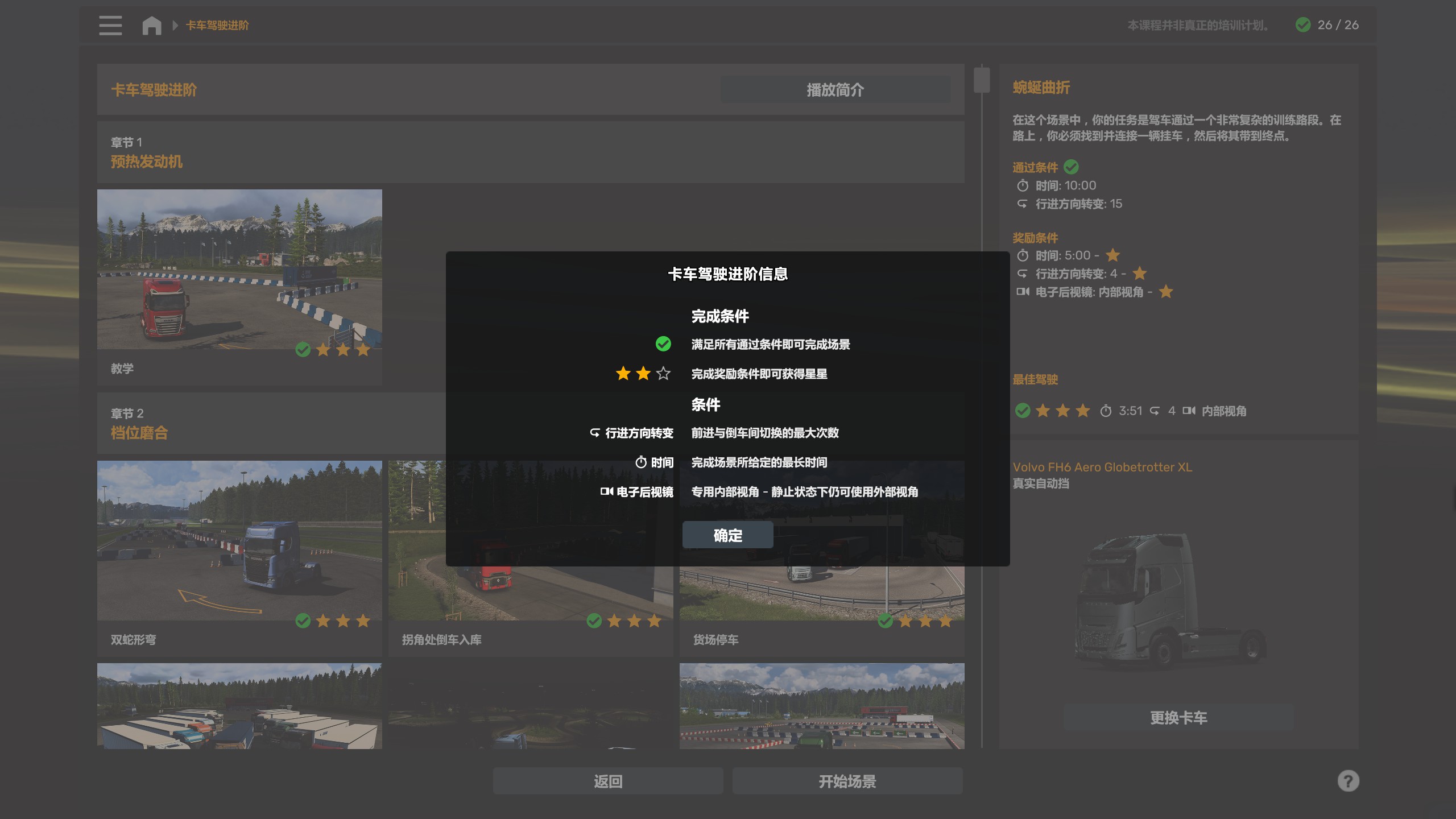Viewport: 1456px width, 819px height.
Task: Click the home icon in breadcrumb
Action: [x=152, y=26]
